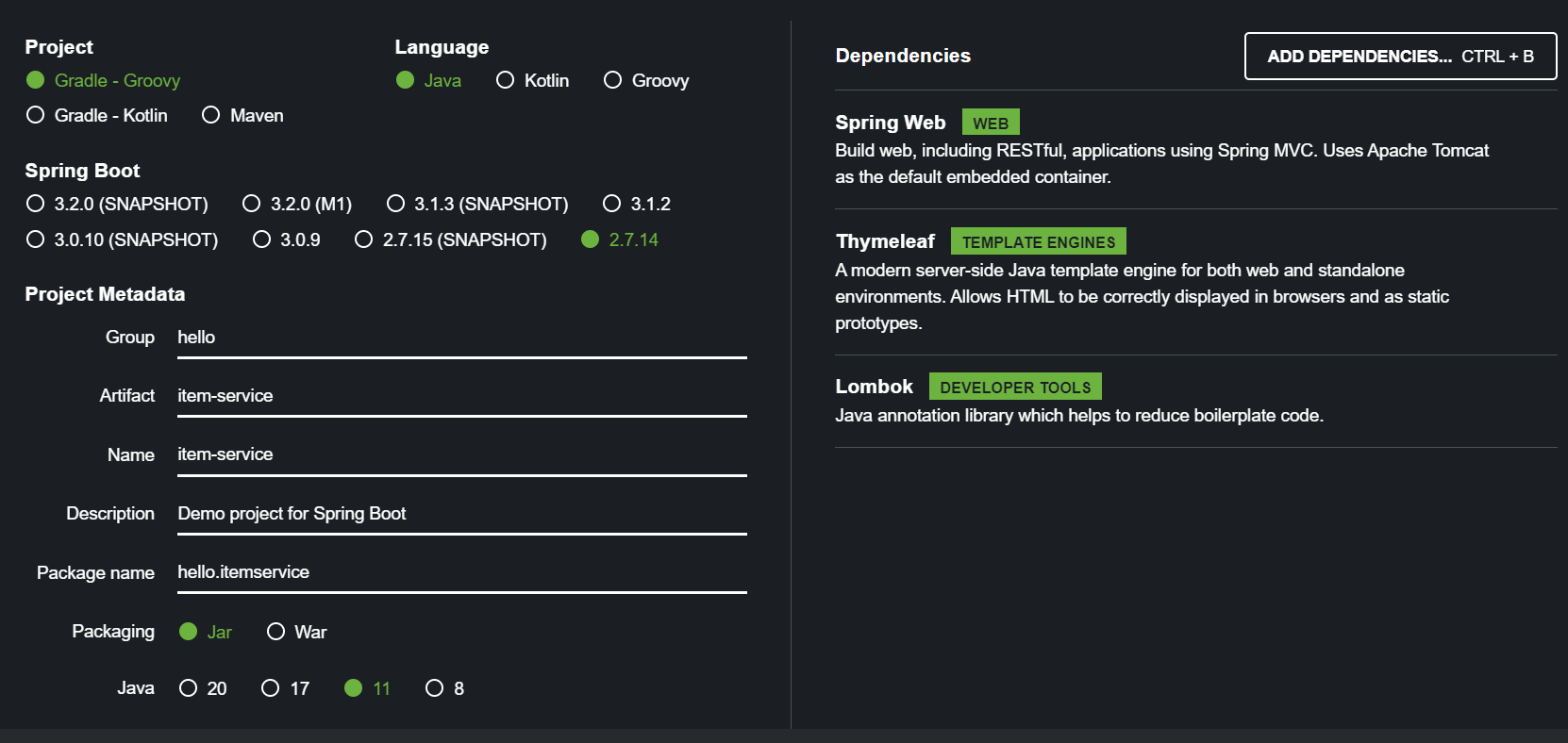Select Java version 8

[x=445, y=688]
